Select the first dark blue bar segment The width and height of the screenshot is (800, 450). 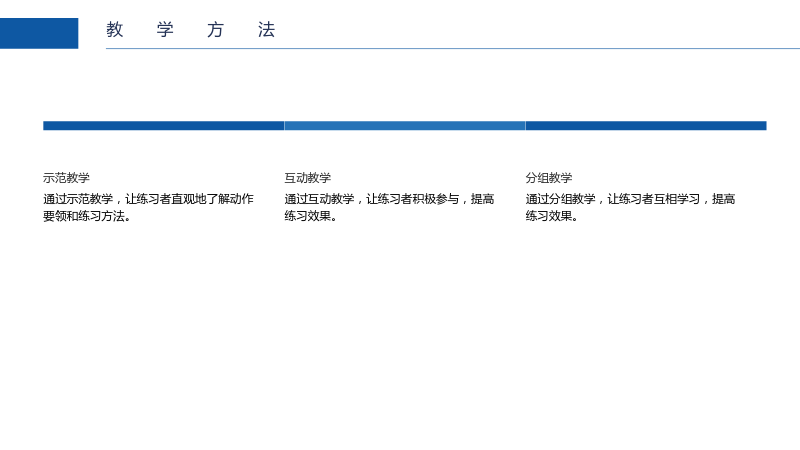pyautogui.click(x=163, y=126)
